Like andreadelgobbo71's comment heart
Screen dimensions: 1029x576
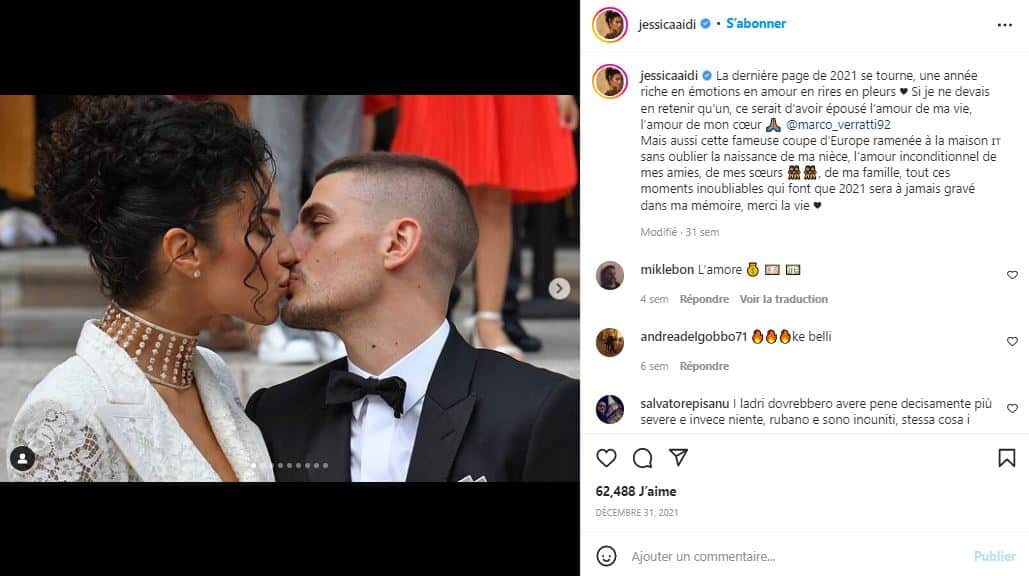coord(1012,341)
